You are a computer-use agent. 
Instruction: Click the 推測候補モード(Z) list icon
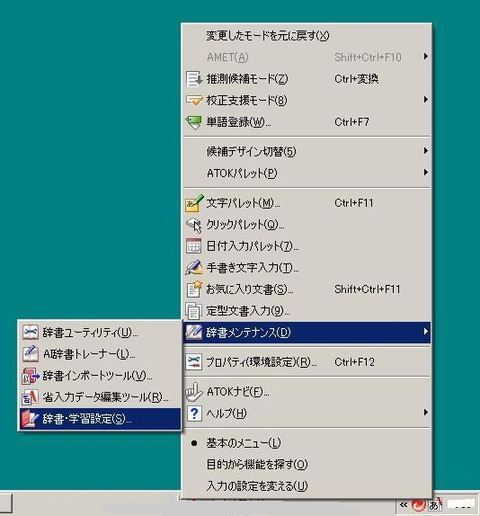194,79
